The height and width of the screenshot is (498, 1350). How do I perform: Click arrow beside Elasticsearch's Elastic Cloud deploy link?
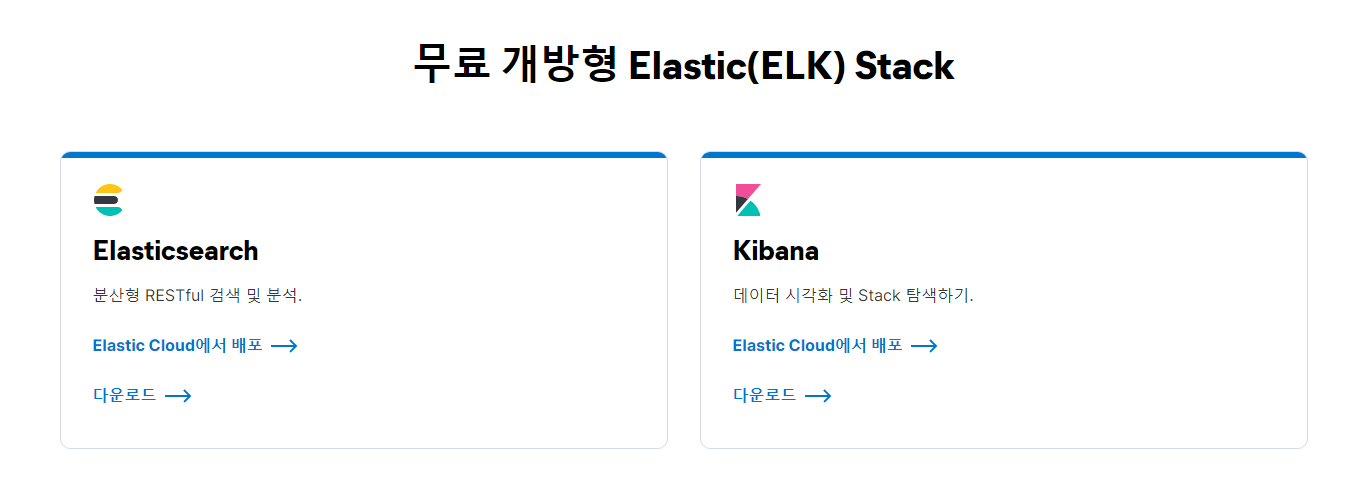click(x=285, y=346)
